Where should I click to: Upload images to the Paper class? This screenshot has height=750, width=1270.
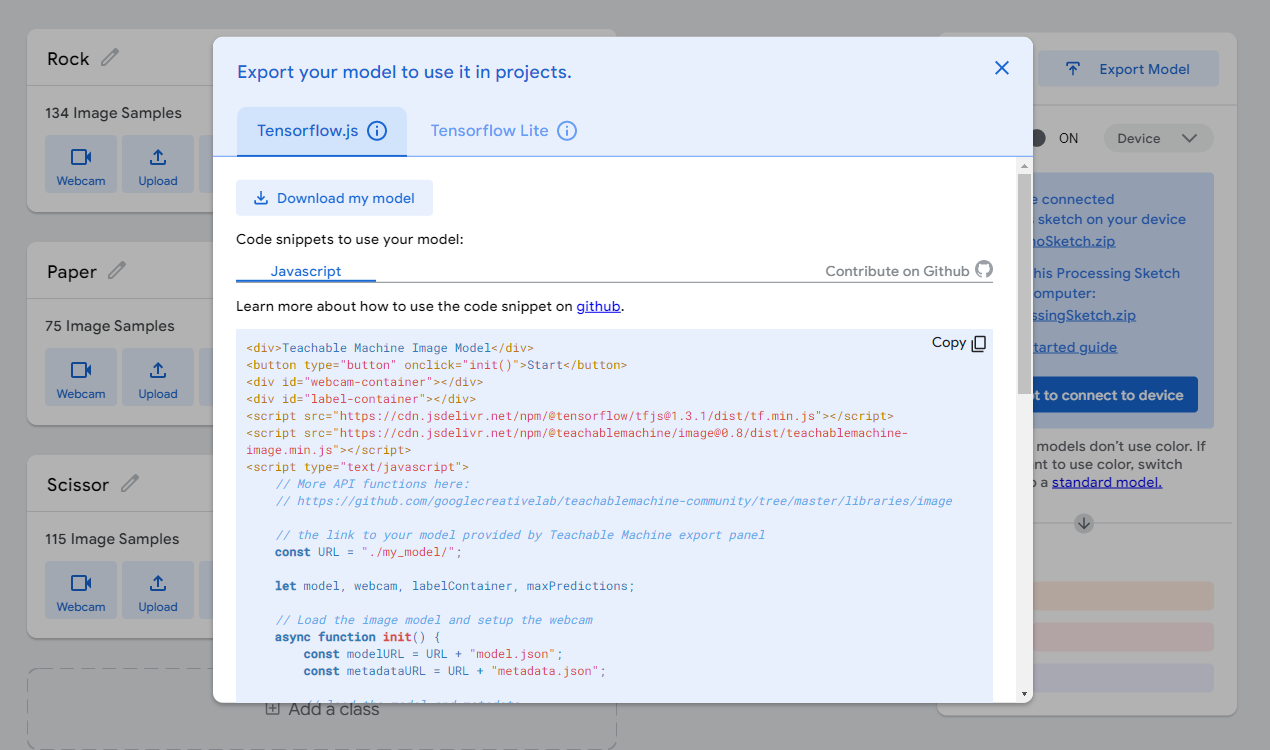pos(158,377)
